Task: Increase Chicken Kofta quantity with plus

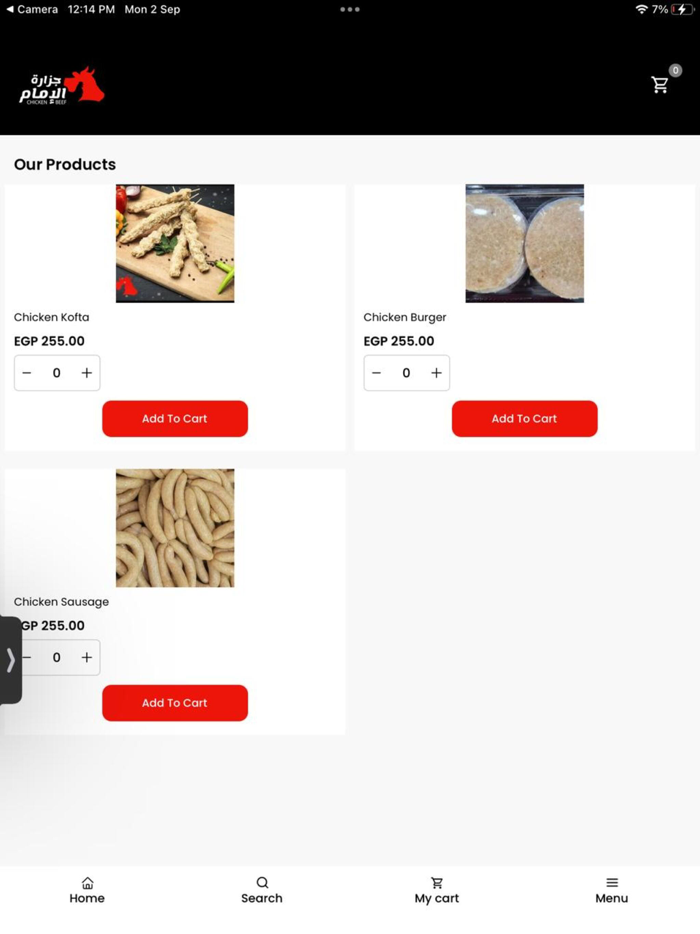Action: point(87,373)
